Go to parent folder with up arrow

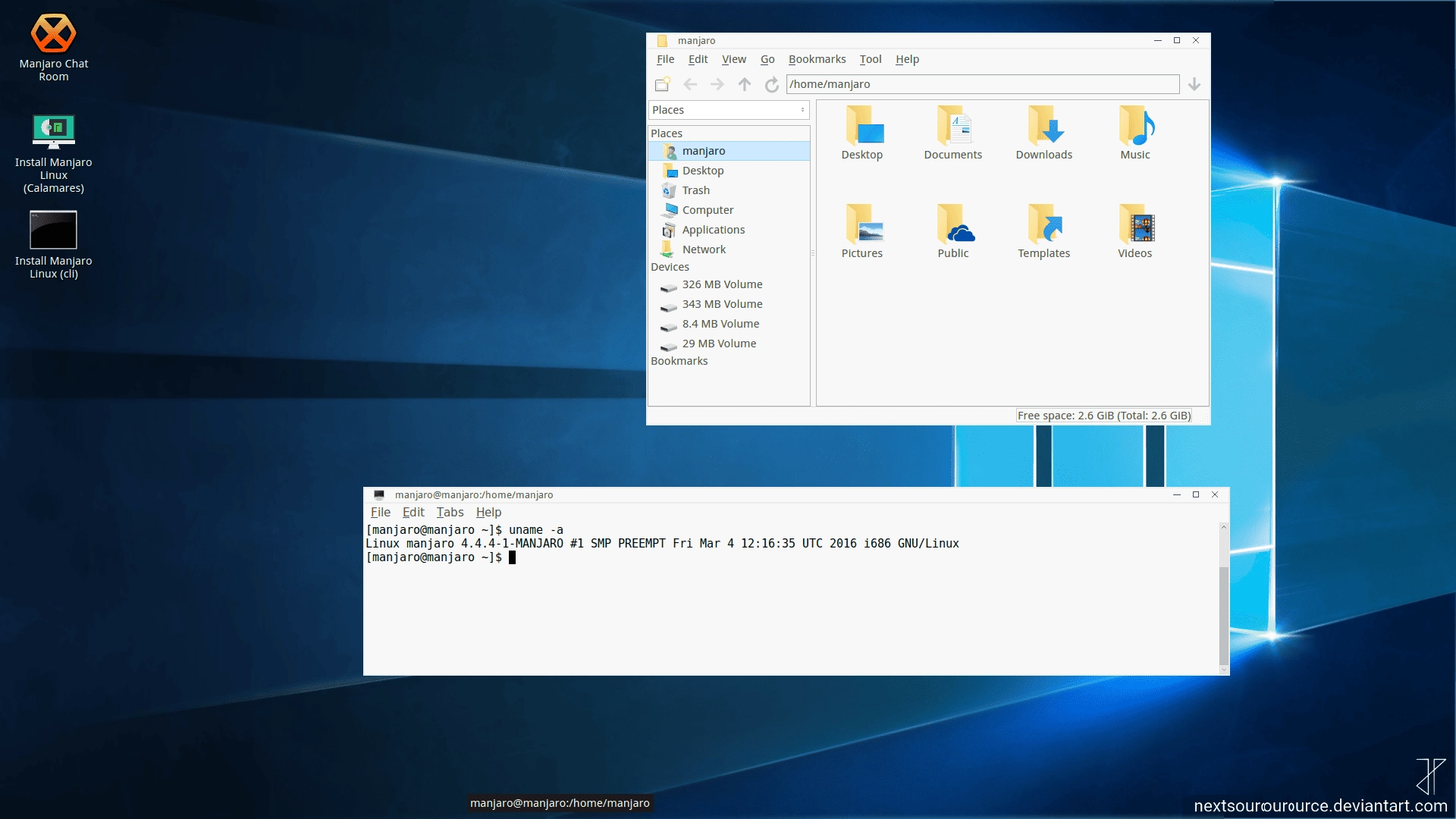pos(745,84)
